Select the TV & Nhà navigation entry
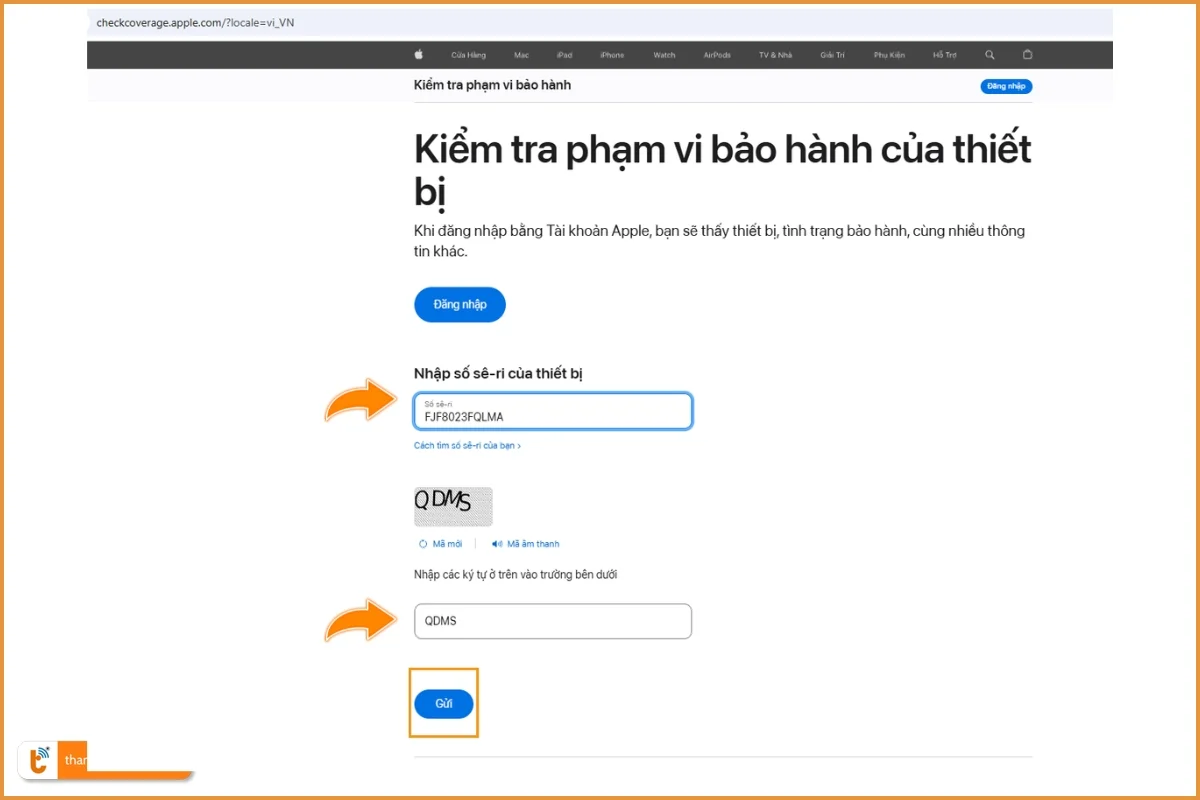This screenshot has width=1200, height=800. pyautogui.click(x=774, y=55)
